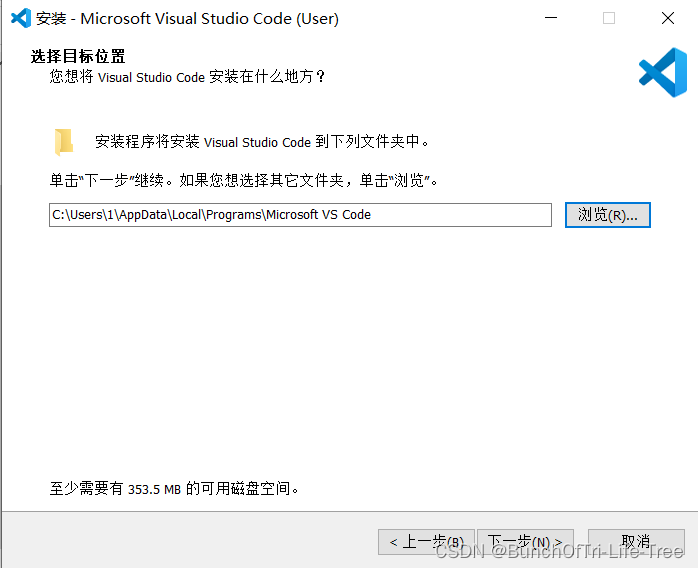Click the VS Code icon in the title bar
Screen dimensions: 698x568
20,18
